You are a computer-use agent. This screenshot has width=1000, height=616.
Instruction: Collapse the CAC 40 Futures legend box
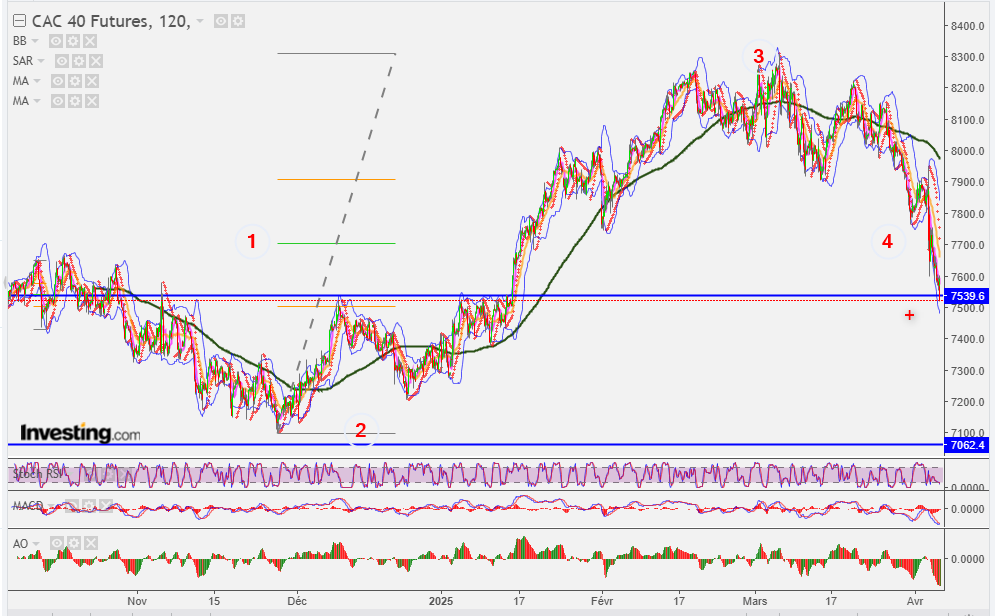(x=20, y=21)
